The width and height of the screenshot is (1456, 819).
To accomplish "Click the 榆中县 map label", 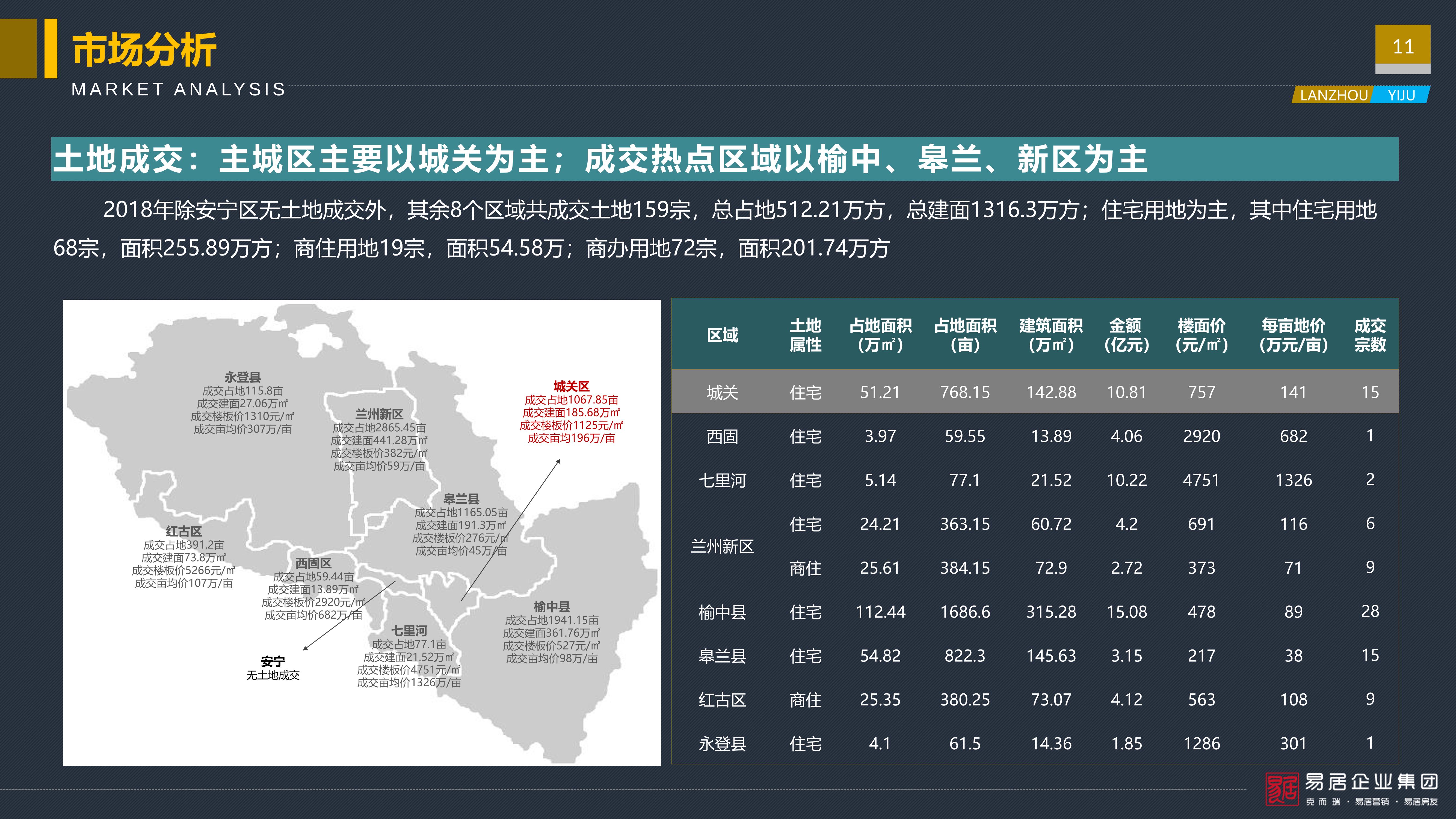I will click(552, 607).
